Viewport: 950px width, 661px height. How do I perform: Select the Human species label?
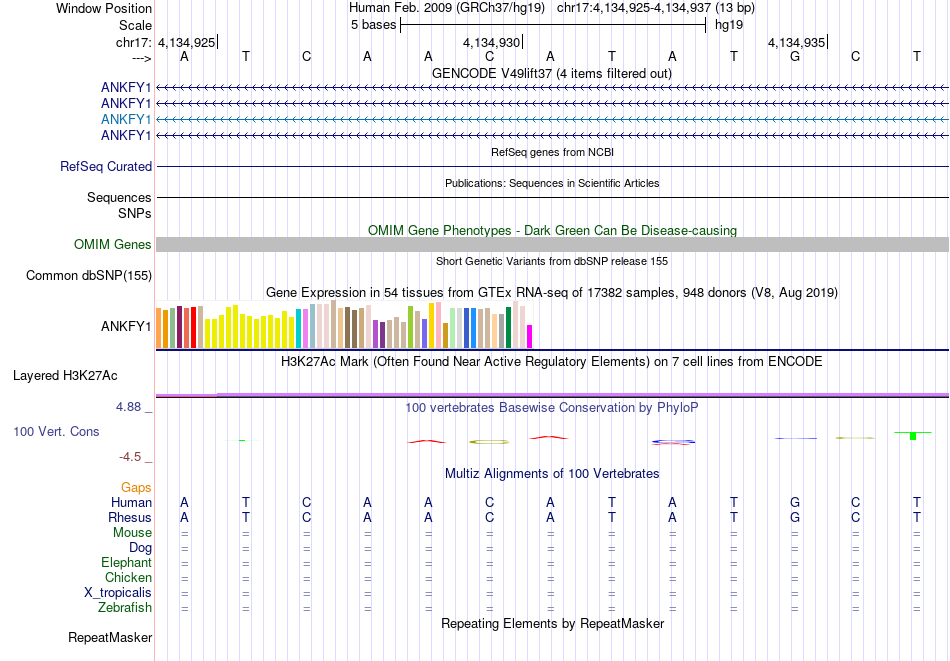point(131,502)
